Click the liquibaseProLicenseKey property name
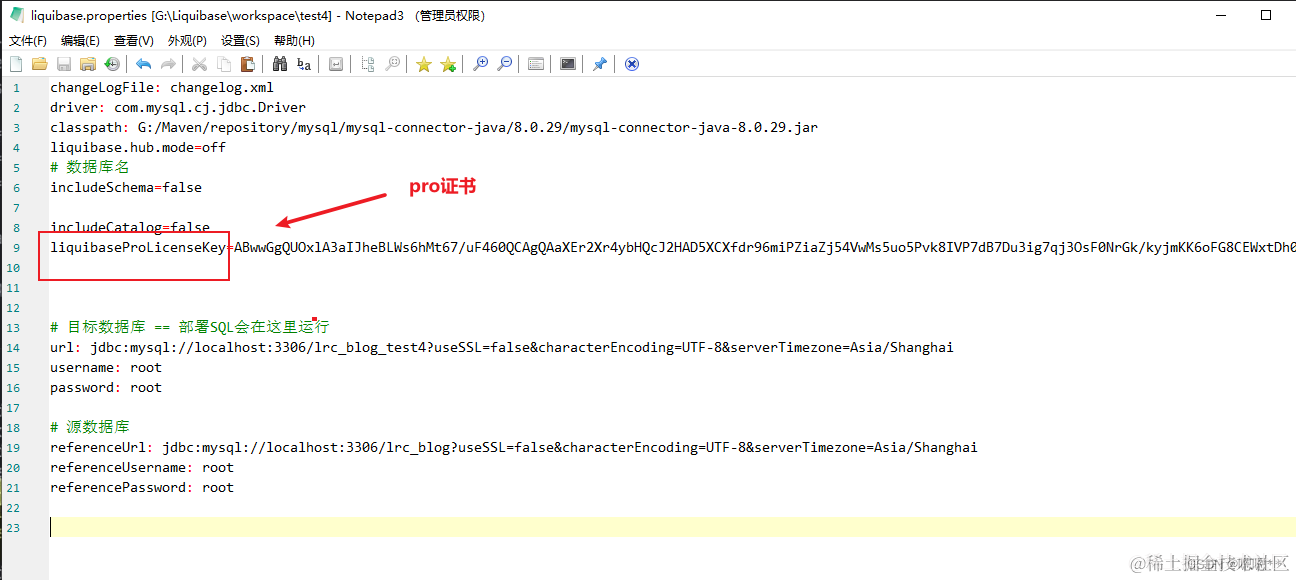The height and width of the screenshot is (580, 1296). (x=138, y=247)
